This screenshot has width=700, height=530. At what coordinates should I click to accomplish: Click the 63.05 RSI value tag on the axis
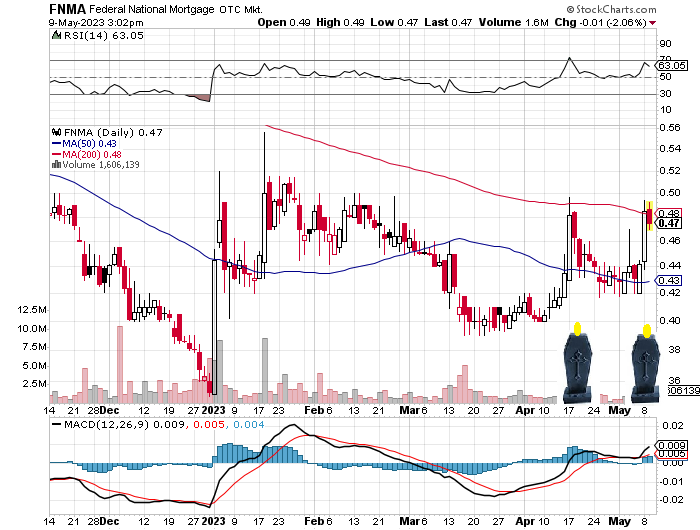(x=671, y=66)
